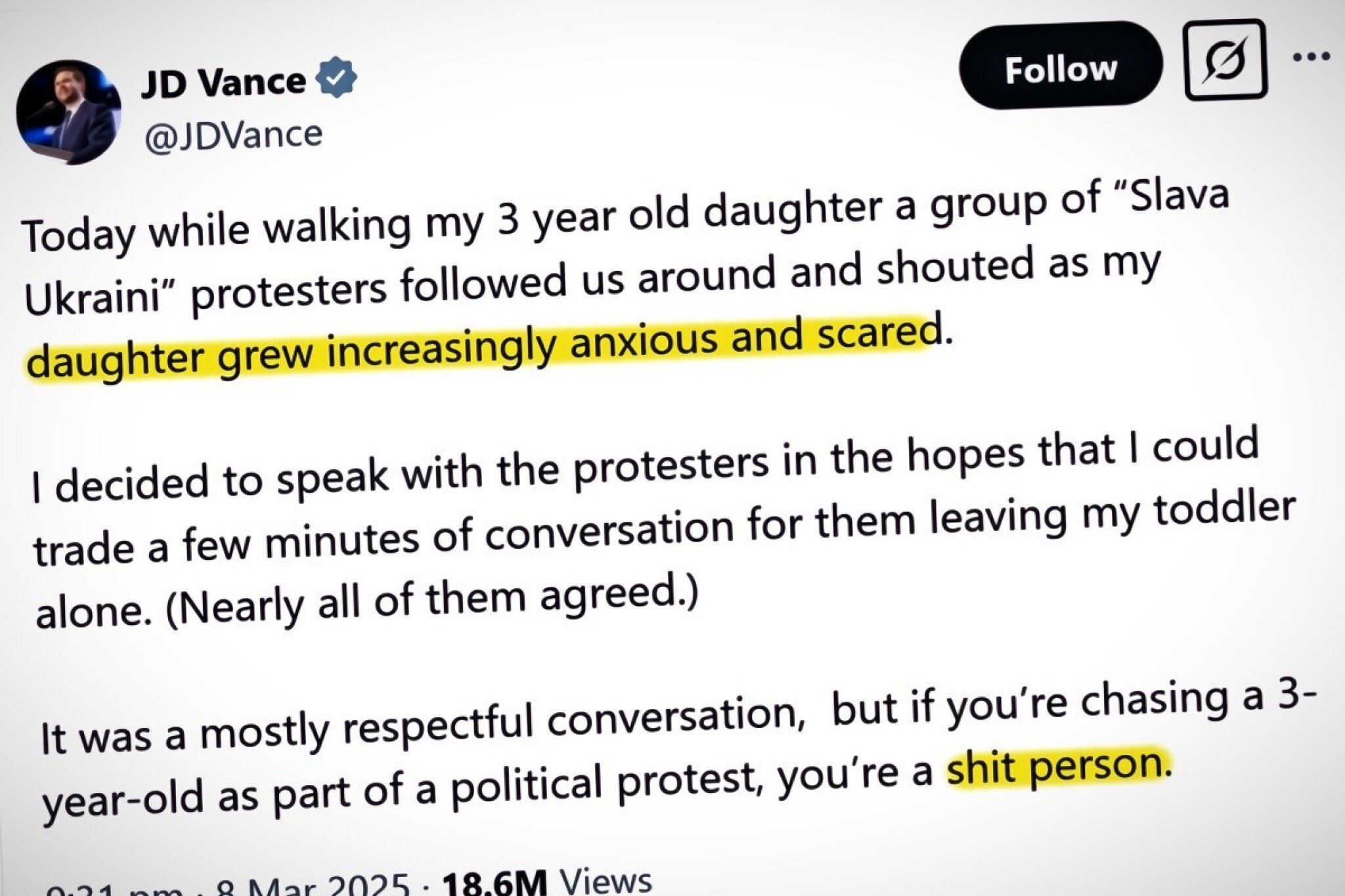Click the word "Views" under the post
The height and width of the screenshot is (896, 1345).
[x=606, y=880]
